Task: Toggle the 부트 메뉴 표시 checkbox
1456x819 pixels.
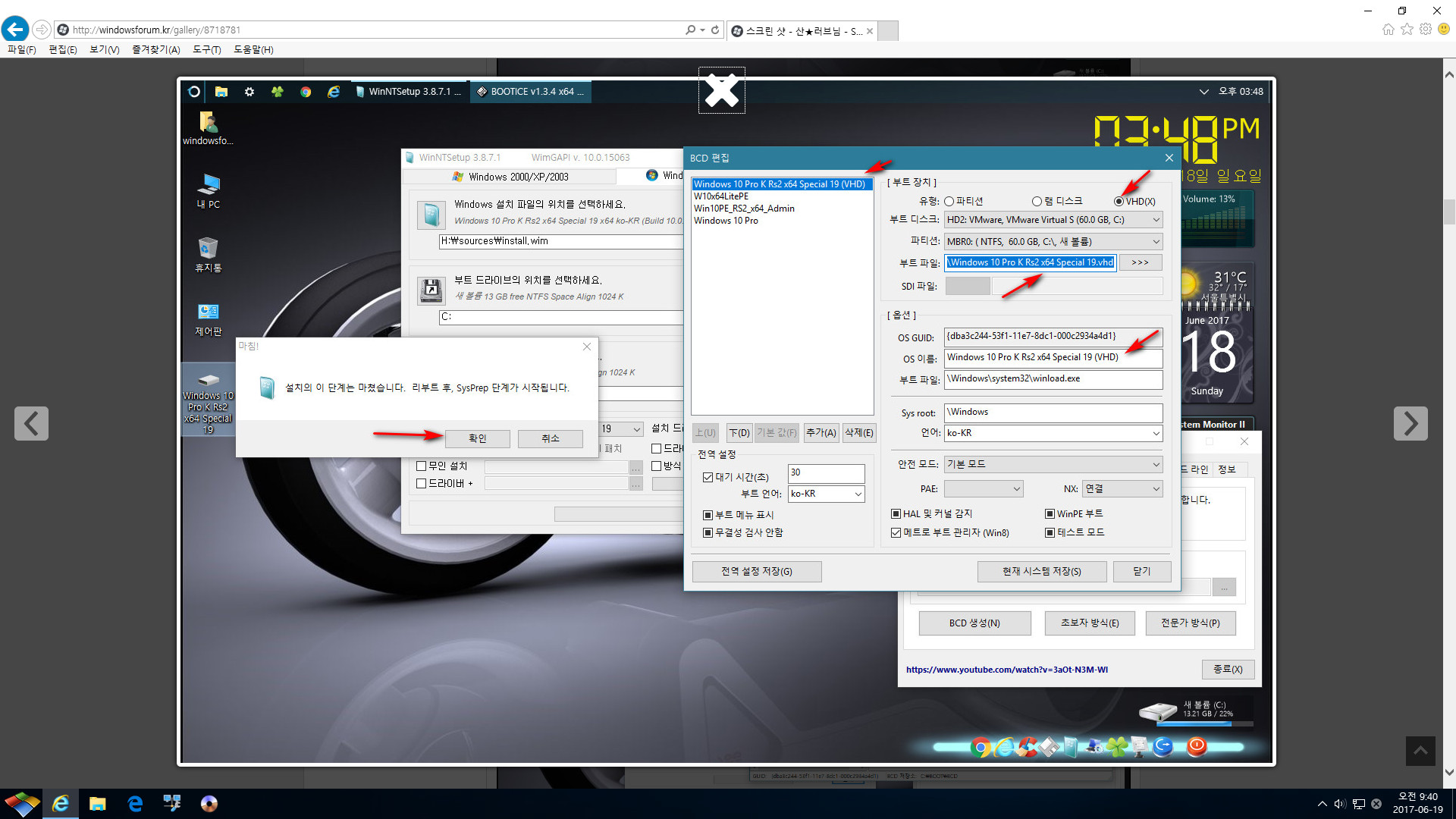Action: 708,515
